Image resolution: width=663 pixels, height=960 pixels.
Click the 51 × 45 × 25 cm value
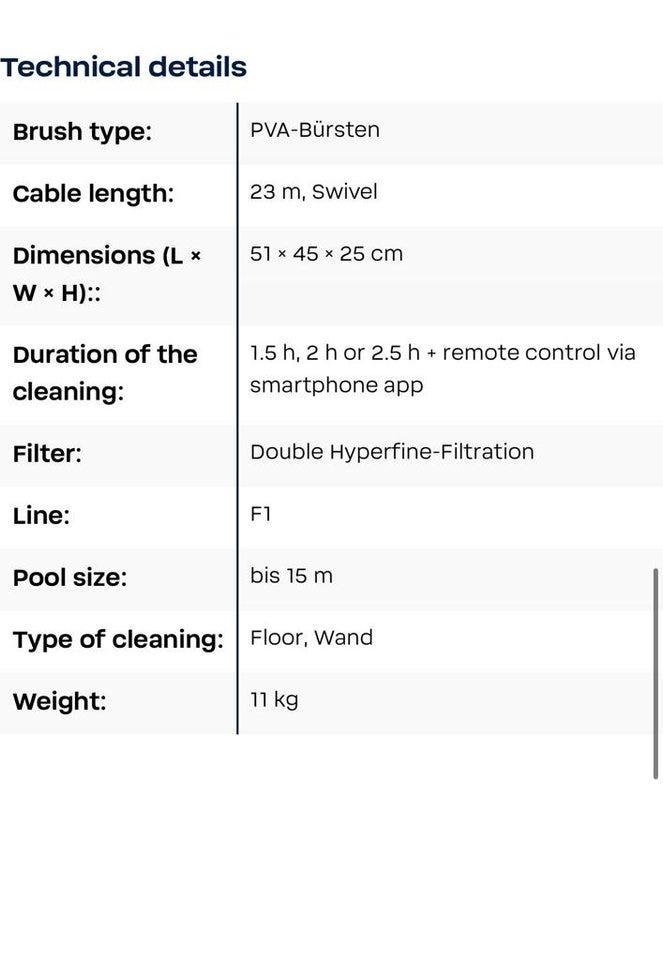pos(326,254)
